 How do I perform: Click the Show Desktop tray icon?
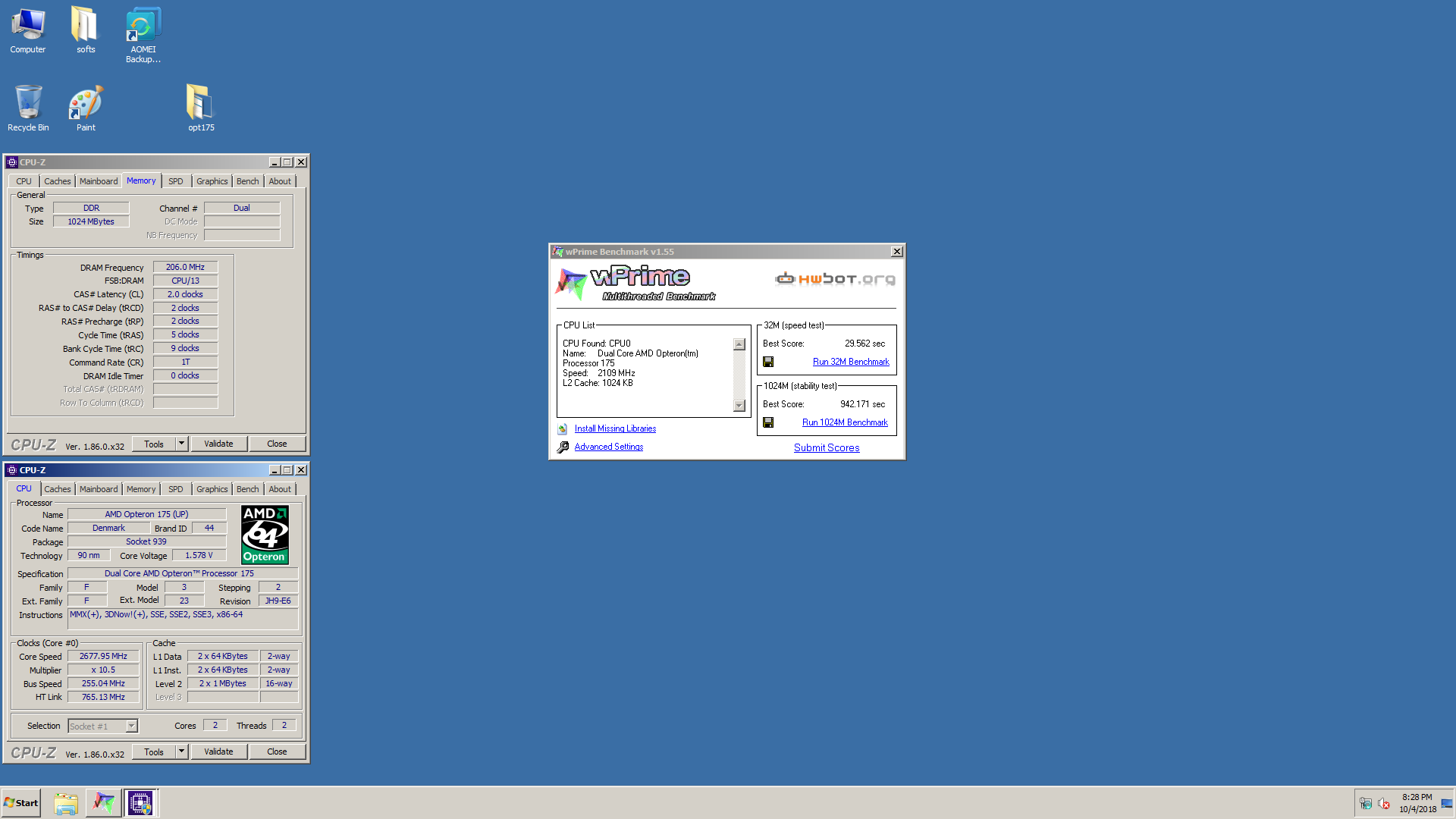tap(1447, 804)
